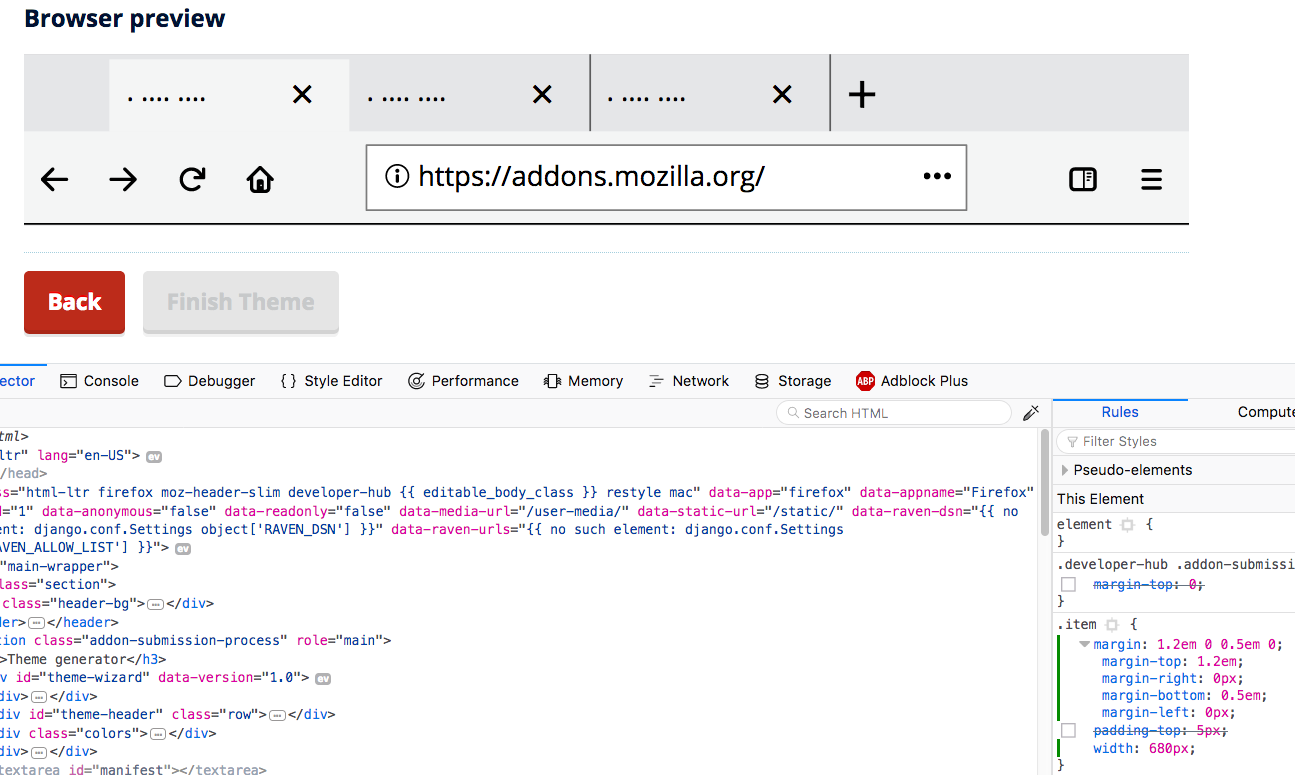Screen dimensions: 1295x775
Task: Click the back arrow in the preview toolbar
Action: coord(55,180)
